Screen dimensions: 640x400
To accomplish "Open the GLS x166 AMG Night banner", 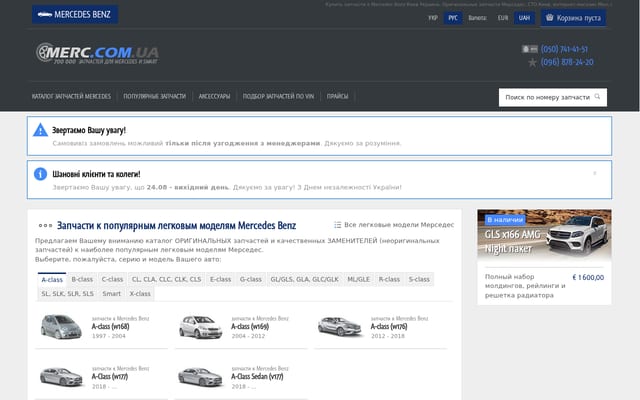I will [544, 235].
